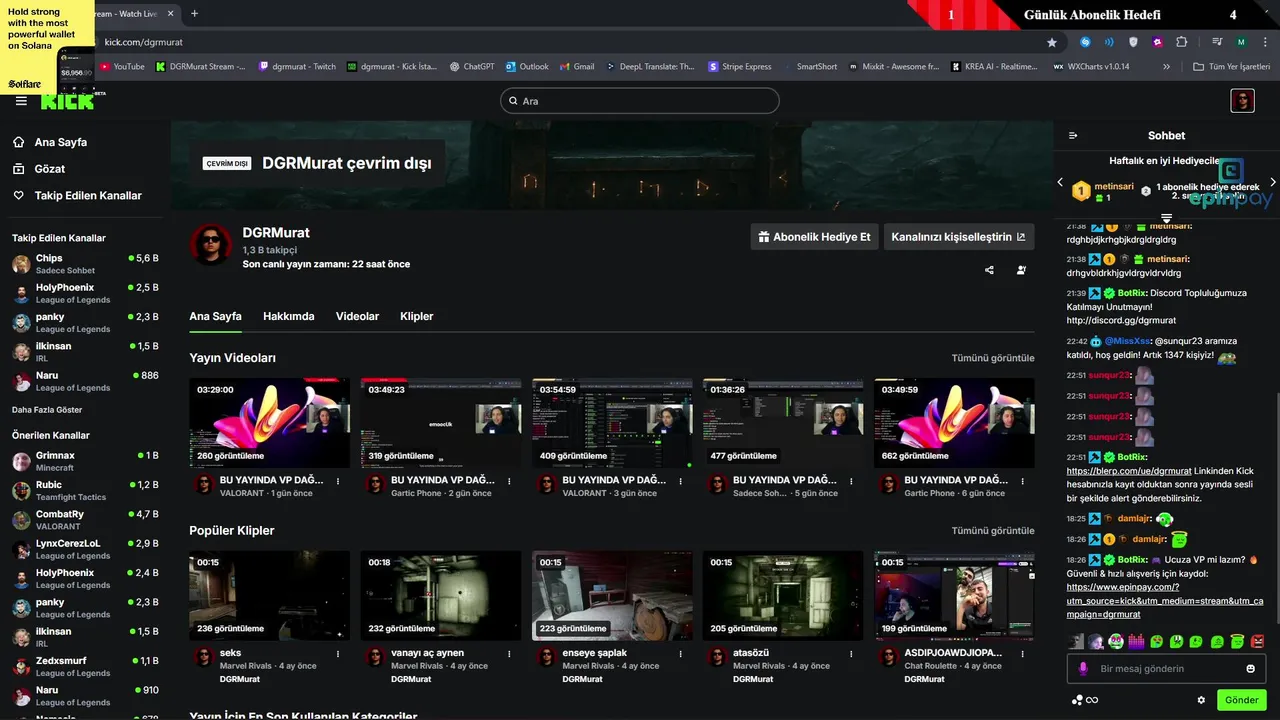This screenshot has width=1280, height=720.
Task: Play the 'vanayı aç aynen' clip thumbnail
Action: coord(441,595)
